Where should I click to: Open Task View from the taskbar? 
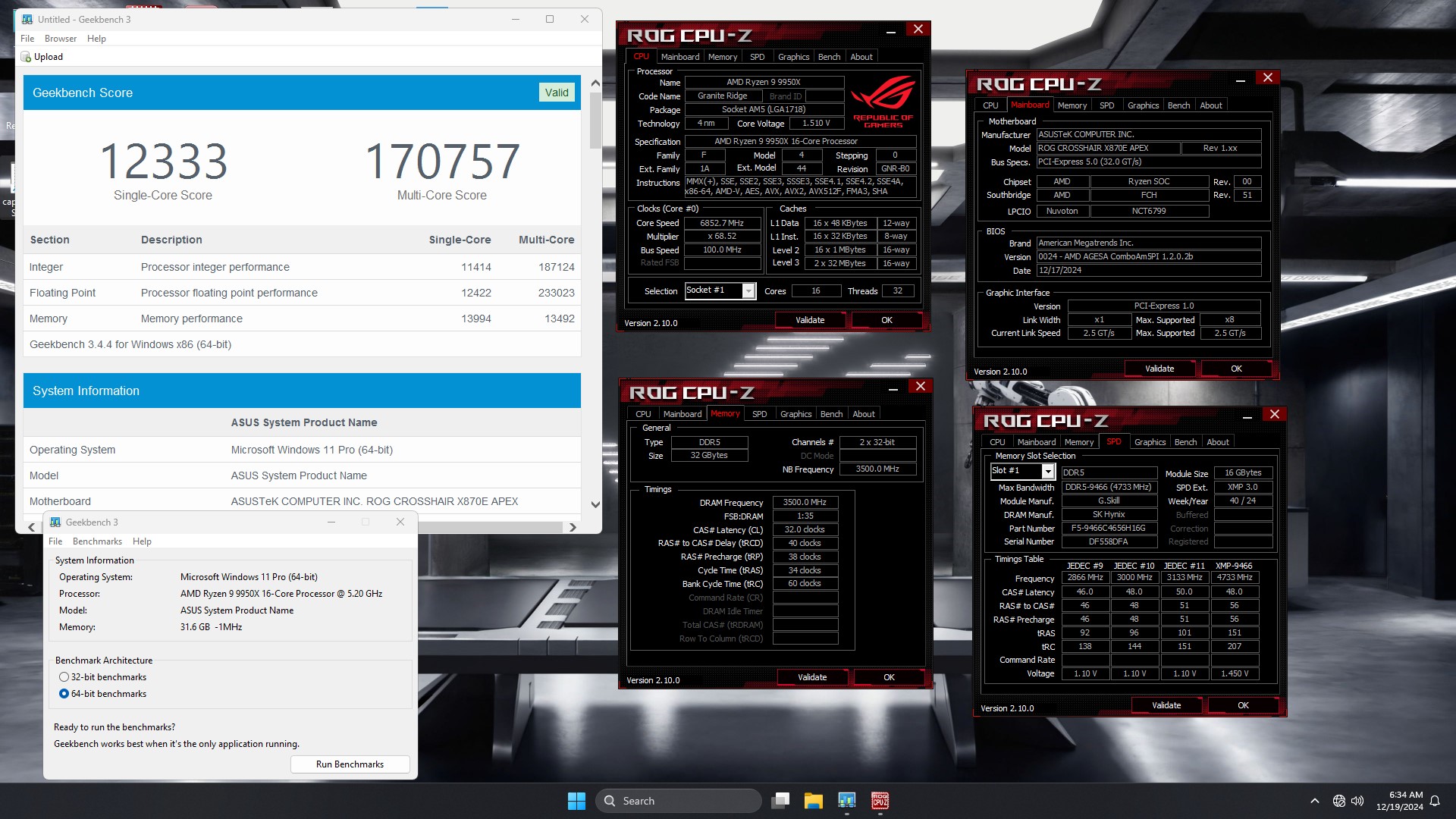(780, 801)
